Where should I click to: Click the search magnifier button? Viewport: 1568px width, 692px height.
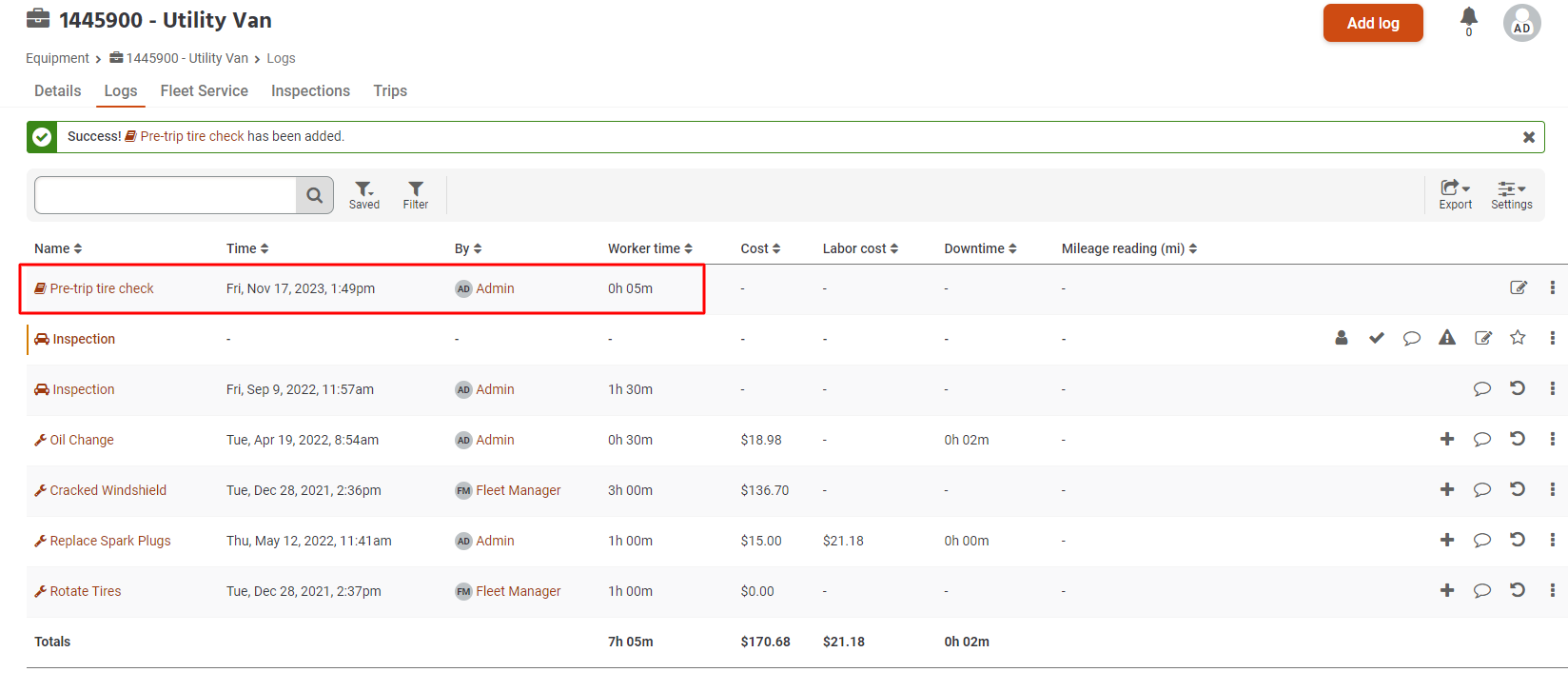314,196
